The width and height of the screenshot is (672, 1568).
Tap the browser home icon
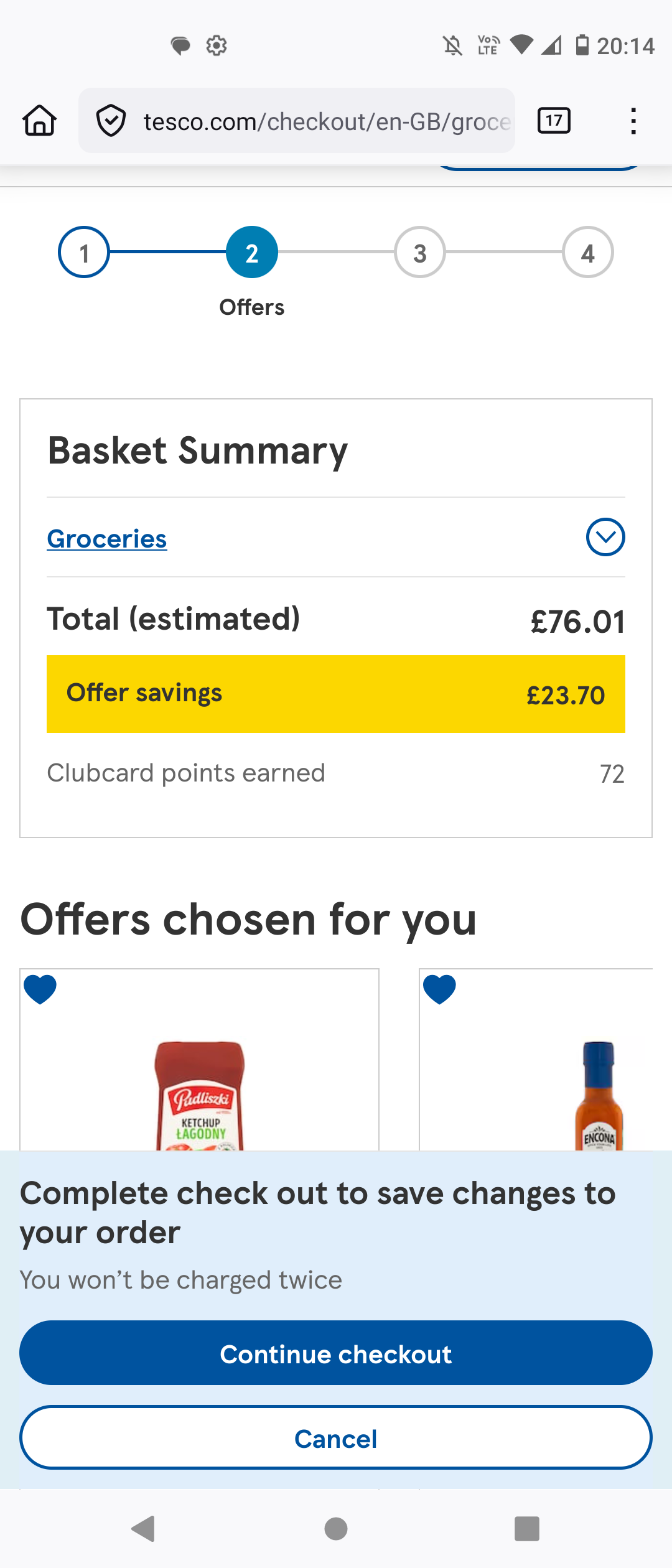40,121
